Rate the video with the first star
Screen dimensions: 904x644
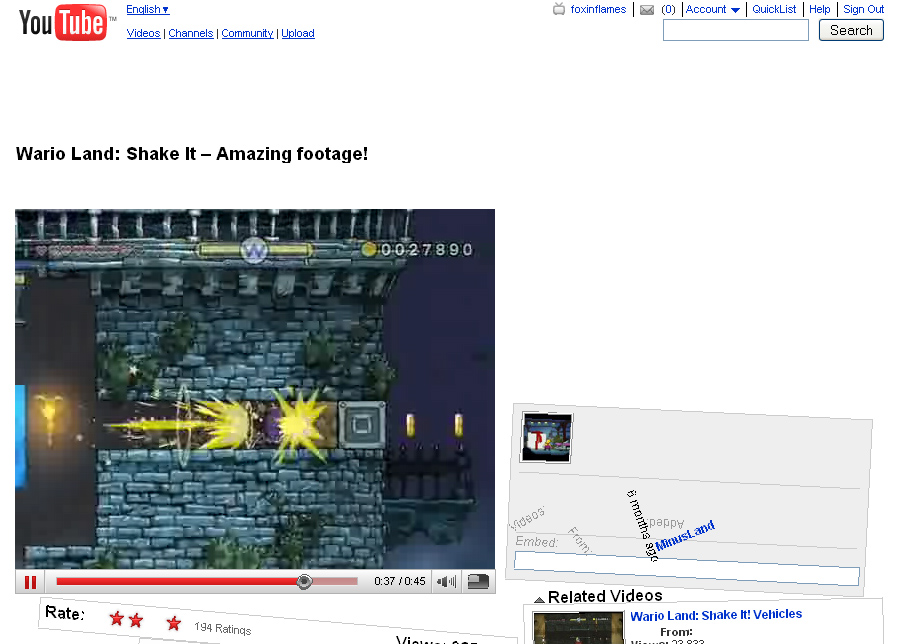pyautogui.click(x=116, y=619)
